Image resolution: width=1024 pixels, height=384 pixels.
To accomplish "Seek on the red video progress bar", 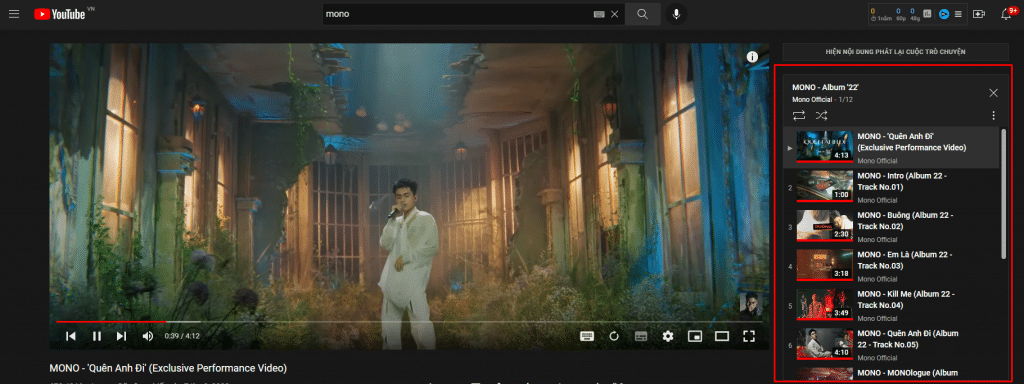I will [408, 321].
